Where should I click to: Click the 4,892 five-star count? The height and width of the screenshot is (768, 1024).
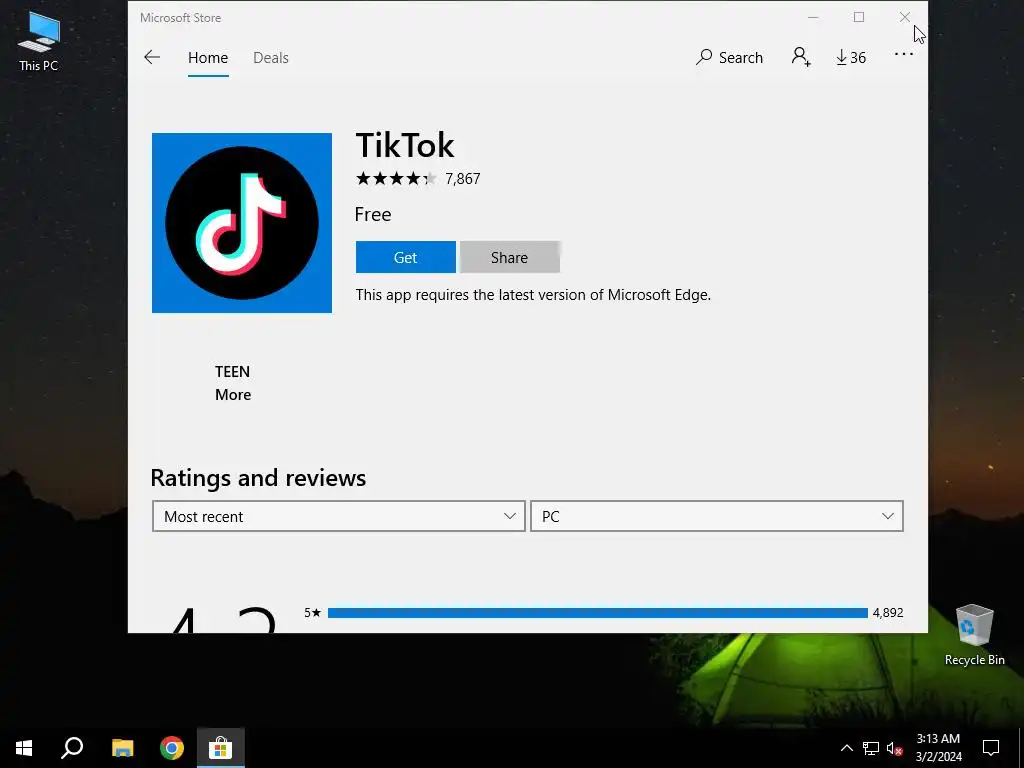888,613
